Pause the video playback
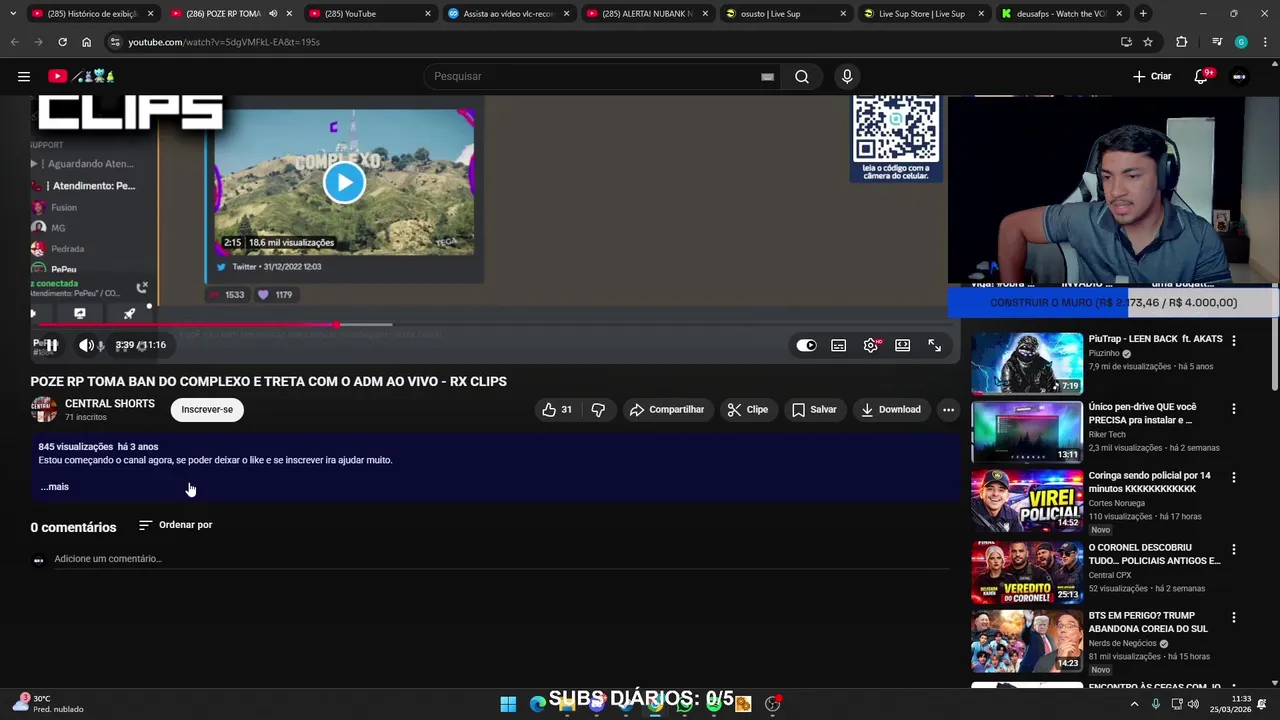This screenshot has width=1280, height=720. [51, 345]
